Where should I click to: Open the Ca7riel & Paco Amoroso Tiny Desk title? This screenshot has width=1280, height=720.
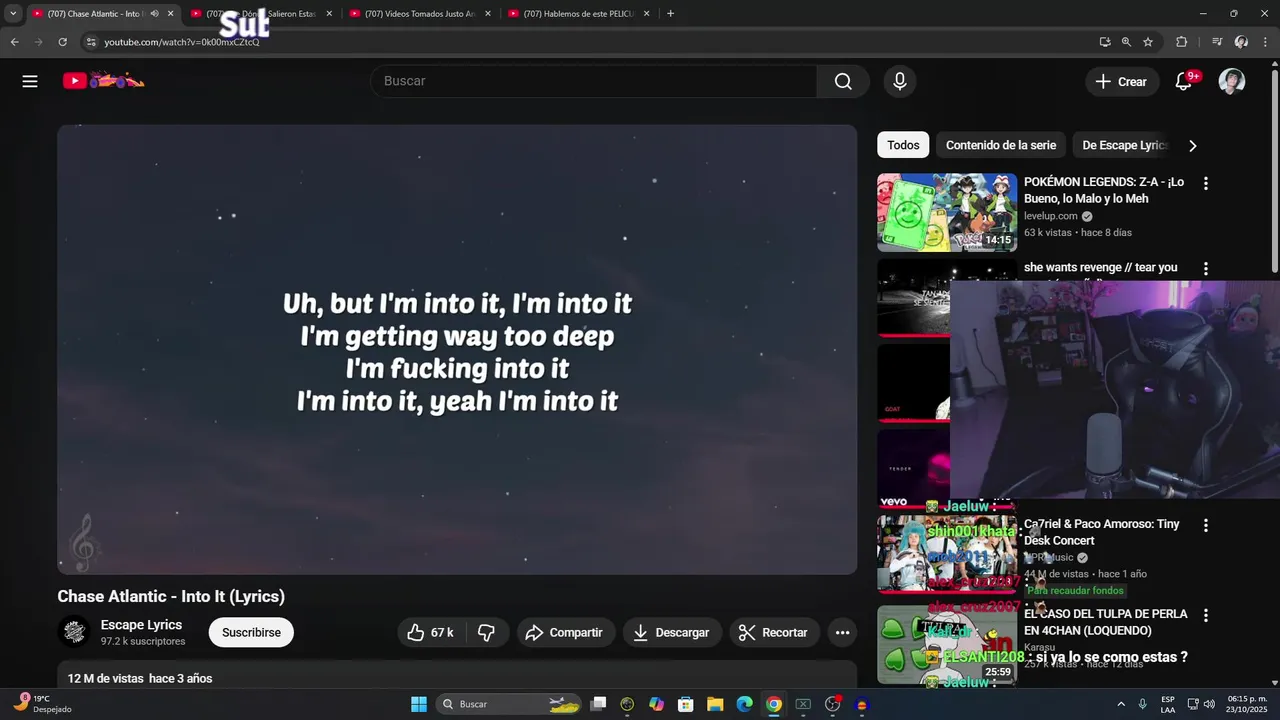tap(1102, 532)
